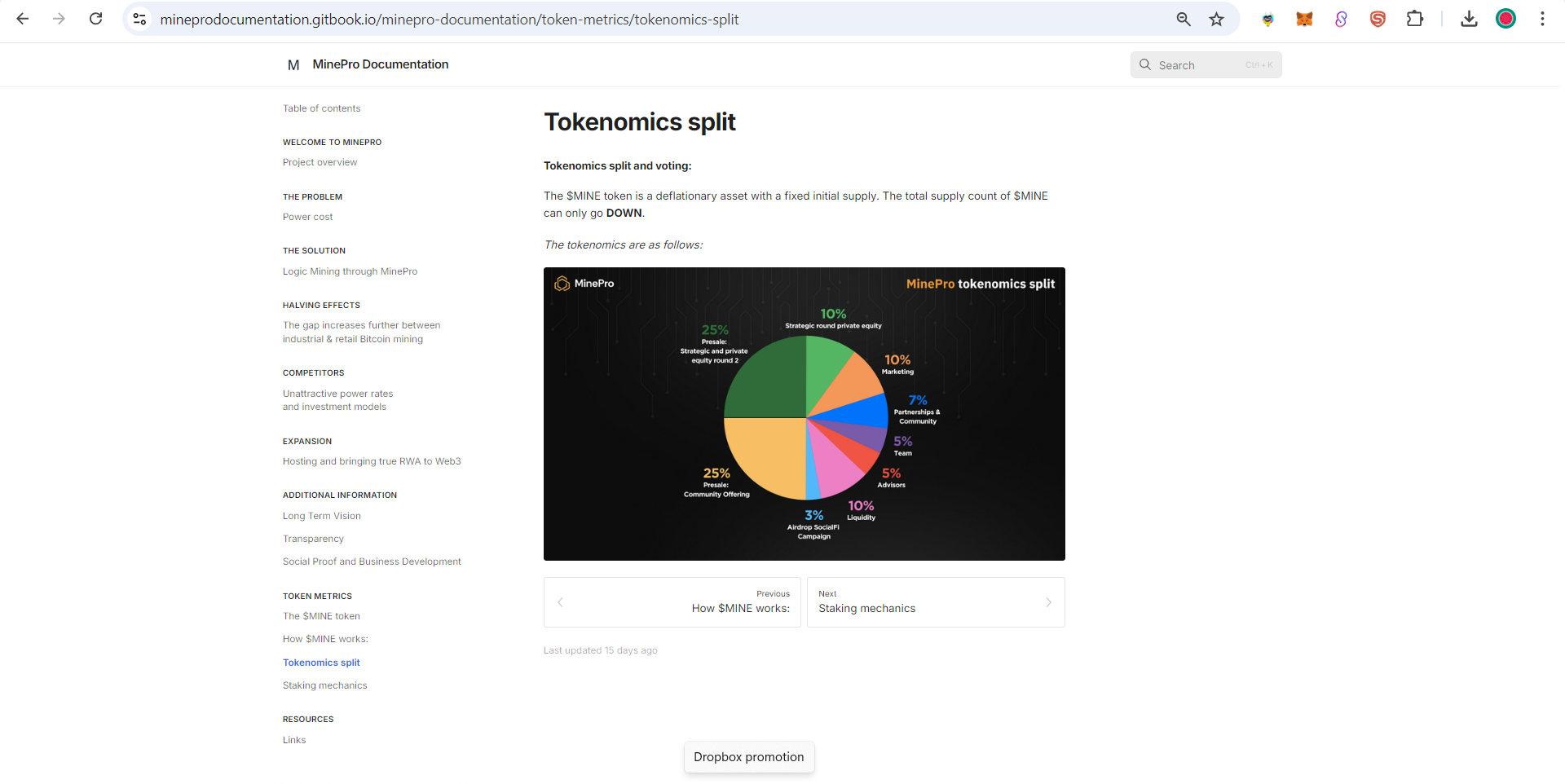This screenshot has width=1565, height=784.
Task: Open Long Term Vision page
Action: (321, 516)
